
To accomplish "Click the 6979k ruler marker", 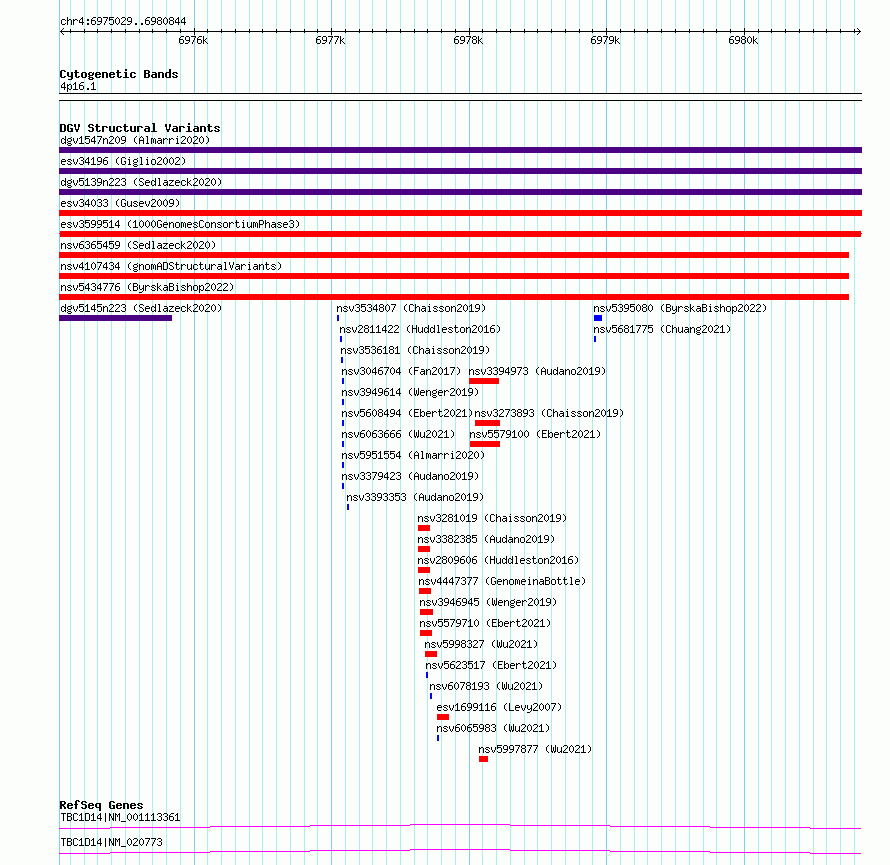I will [605, 40].
